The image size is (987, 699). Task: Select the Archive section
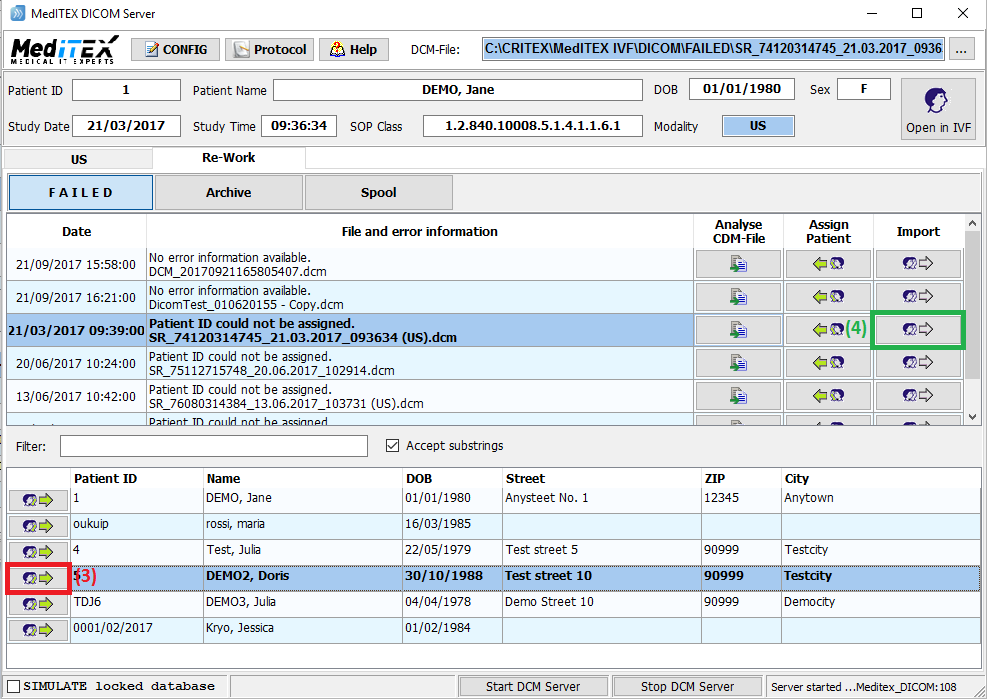pos(228,193)
